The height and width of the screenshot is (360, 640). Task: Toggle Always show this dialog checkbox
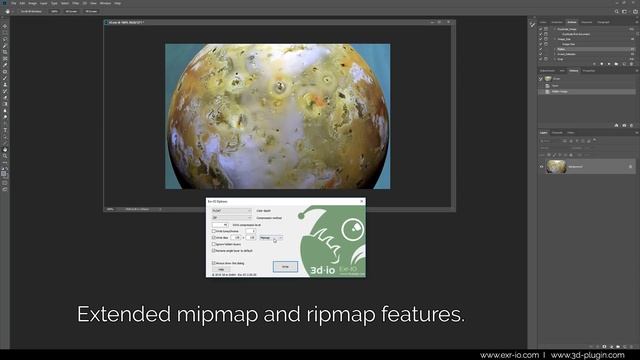(213, 263)
